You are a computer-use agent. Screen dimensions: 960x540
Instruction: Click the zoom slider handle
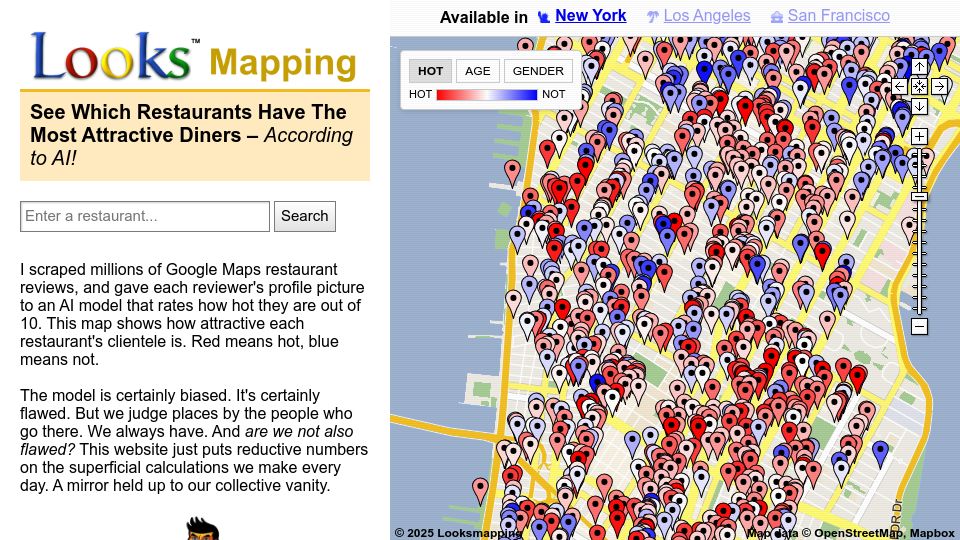click(x=919, y=197)
